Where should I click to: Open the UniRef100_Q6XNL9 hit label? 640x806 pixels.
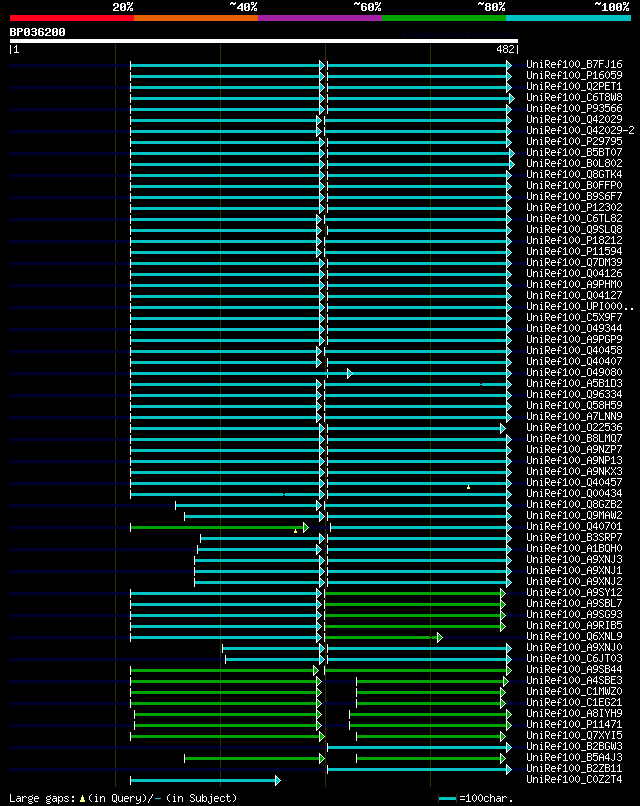(x=574, y=636)
